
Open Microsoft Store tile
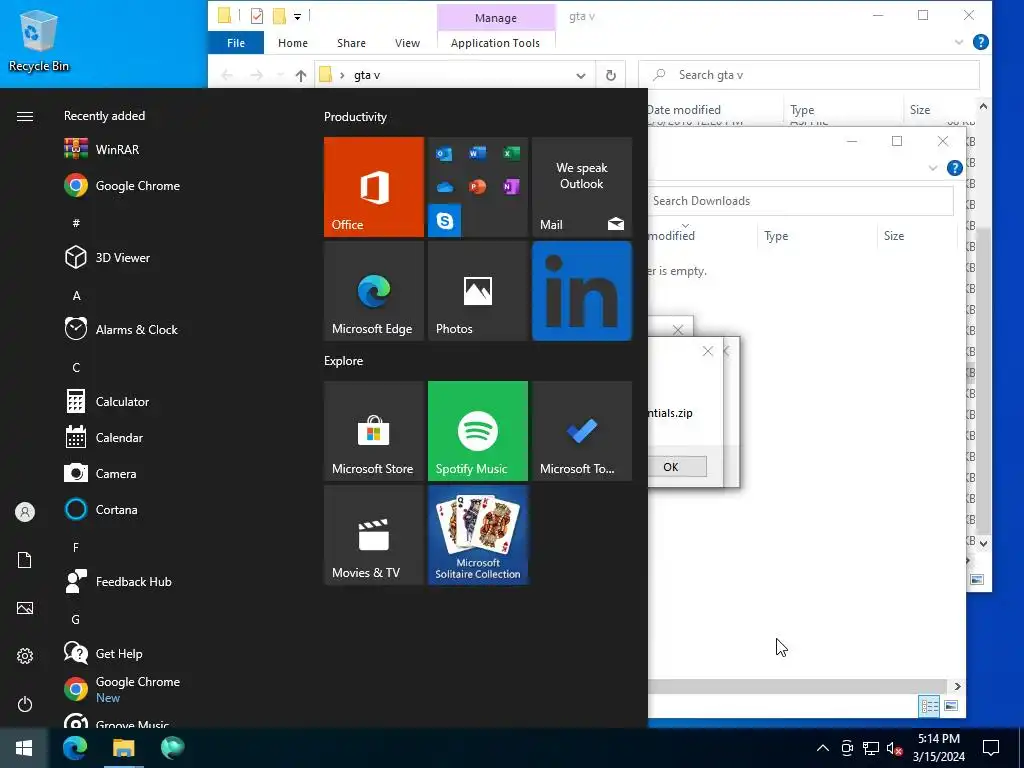374,431
